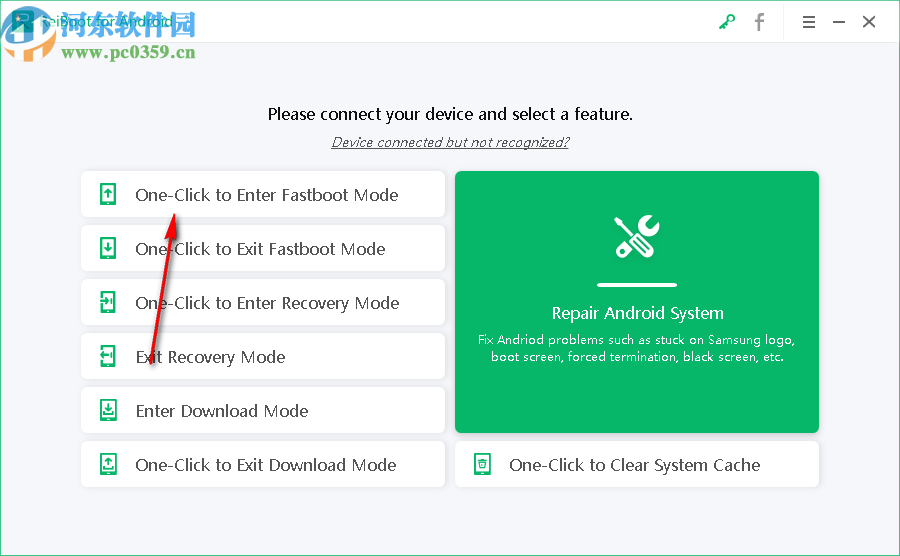Click the Exit Download Mode icon
900x556 pixels.
[x=108, y=464]
